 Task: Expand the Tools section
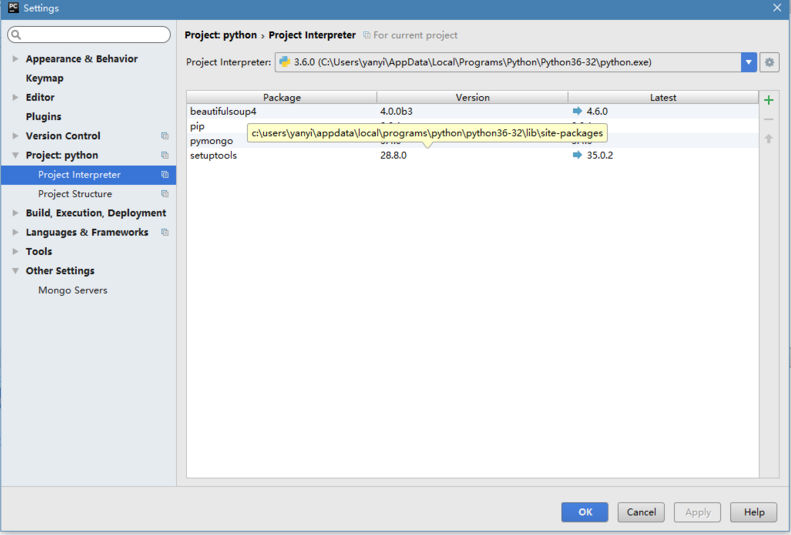(x=15, y=251)
